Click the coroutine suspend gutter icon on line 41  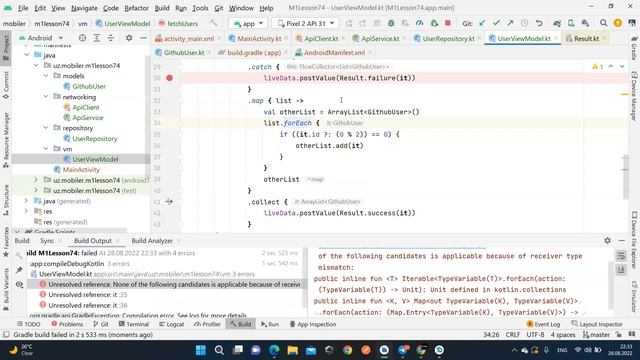click(x=169, y=201)
